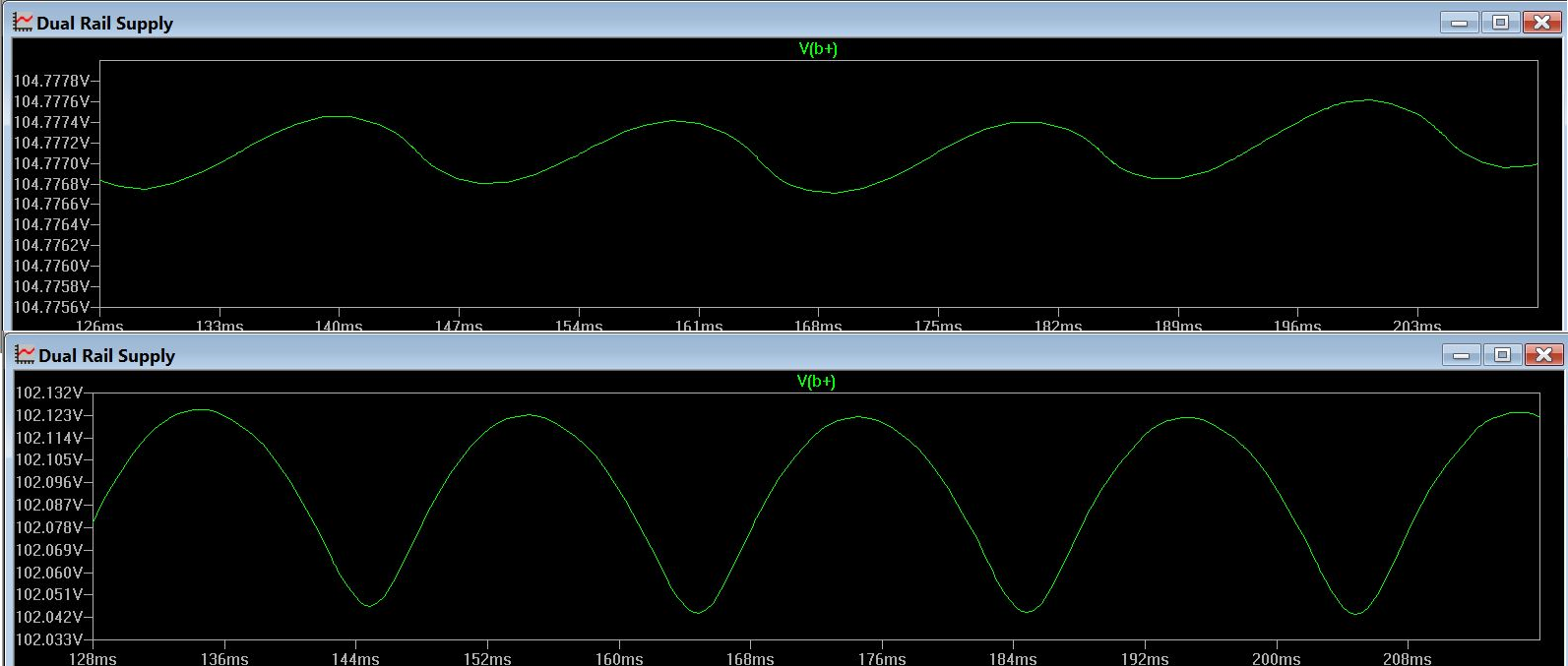Screen dimensions: 1568x666
Task: Maximize the plot window showing 102V trace
Action: (x=1502, y=355)
